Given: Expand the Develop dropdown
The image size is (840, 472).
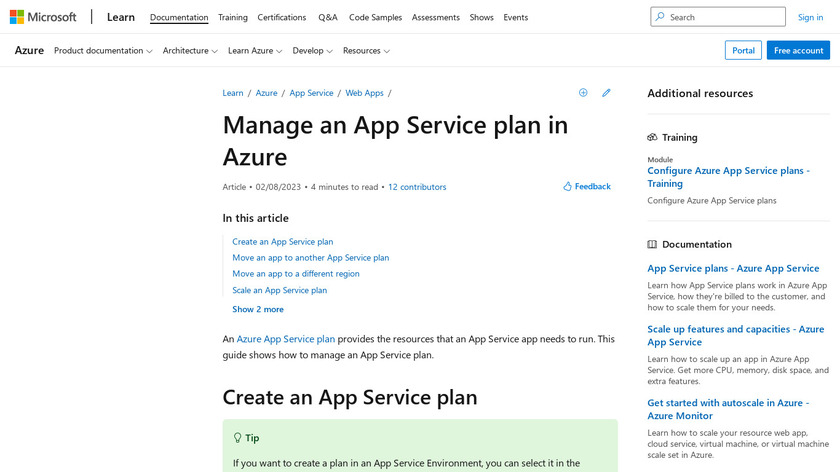Looking at the screenshot, I should (312, 50).
